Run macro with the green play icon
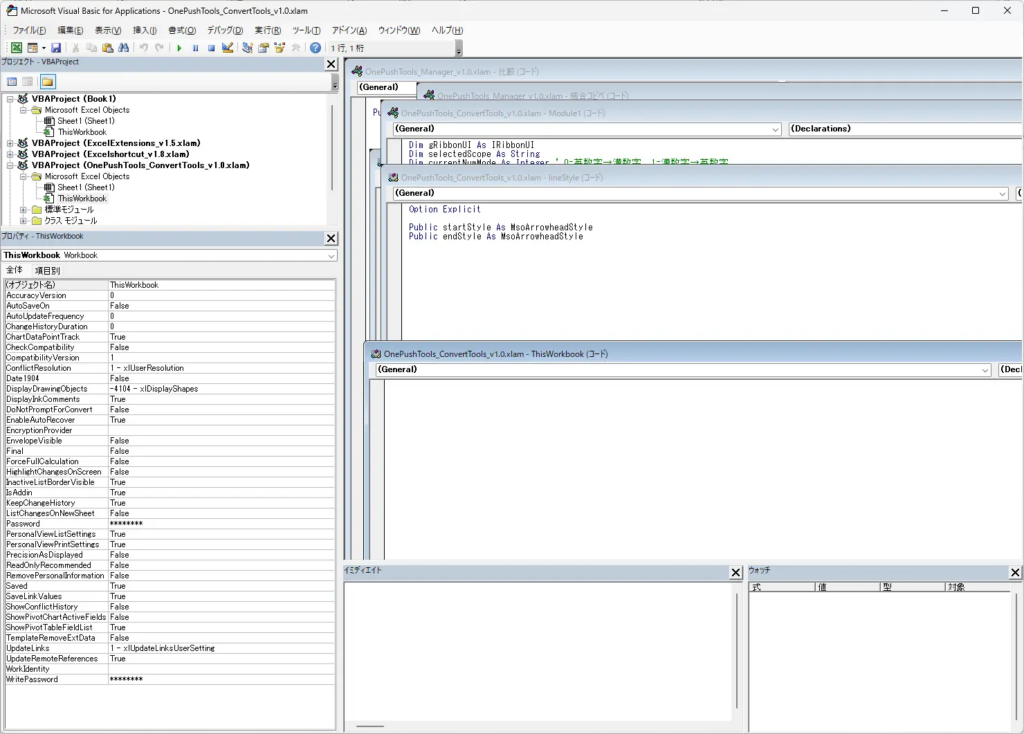The width and height of the screenshot is (1024, 734). 179,48
